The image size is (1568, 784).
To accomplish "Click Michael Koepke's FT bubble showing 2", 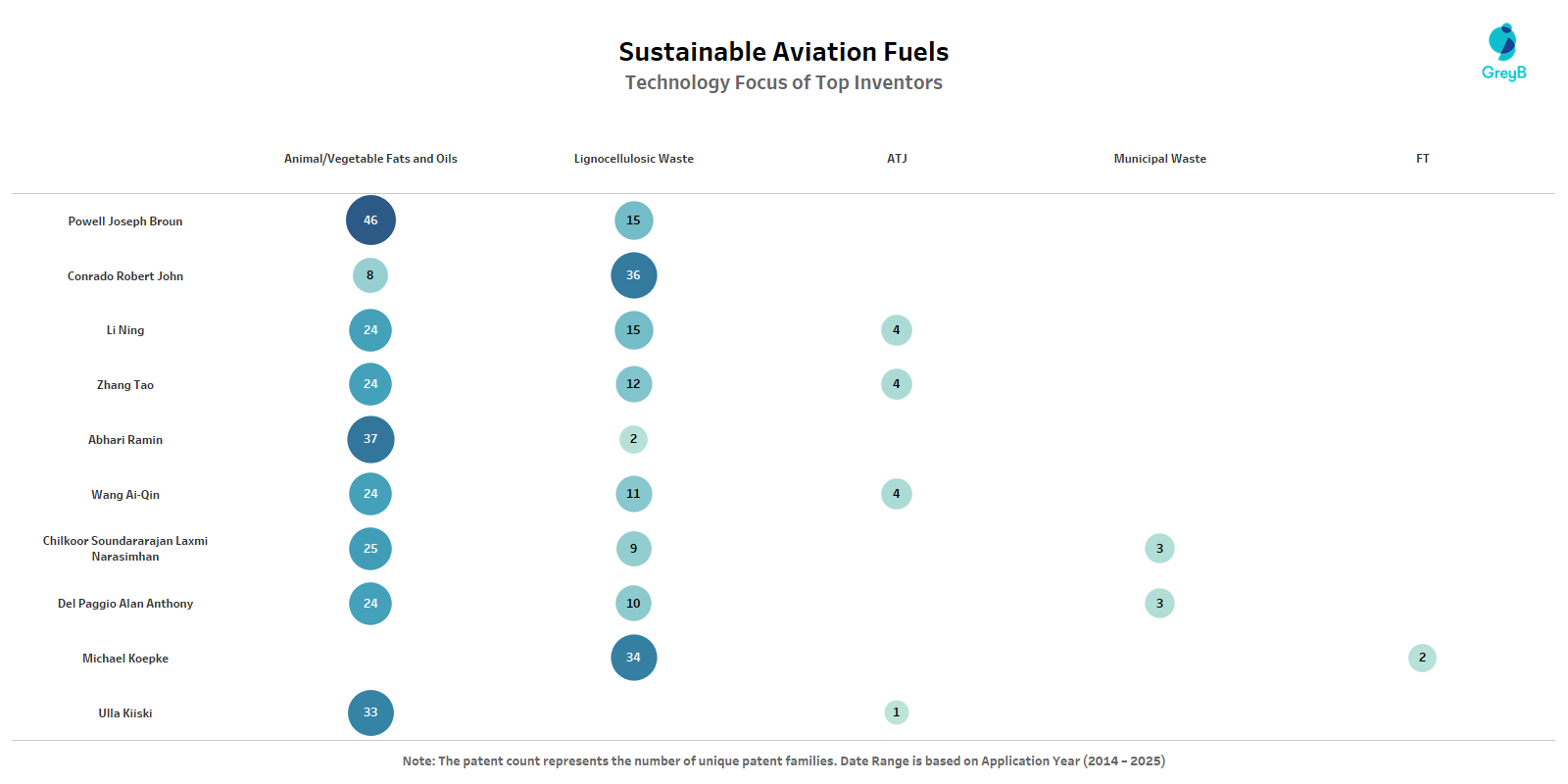I will (1422, 658).
